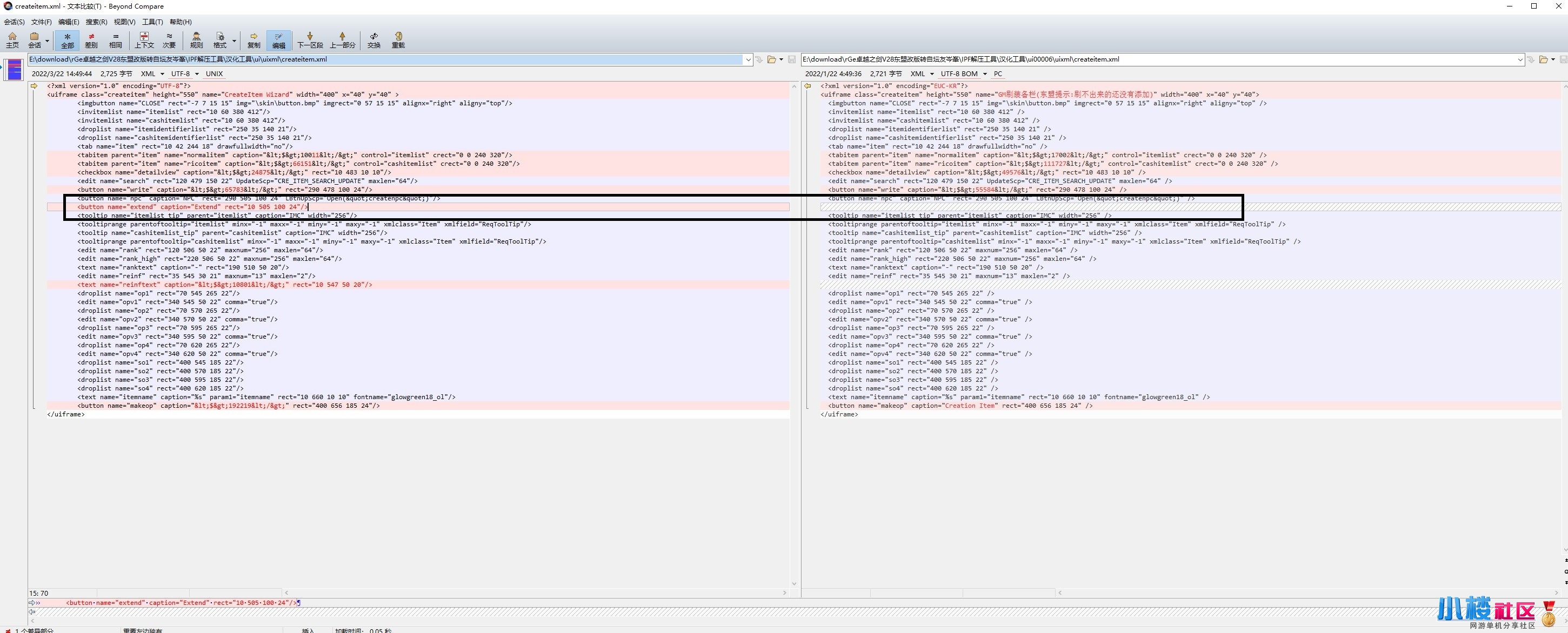1568x633 pixels.
Task: Click the left pane top copy-to-right arrow
Action: (34, 86)
